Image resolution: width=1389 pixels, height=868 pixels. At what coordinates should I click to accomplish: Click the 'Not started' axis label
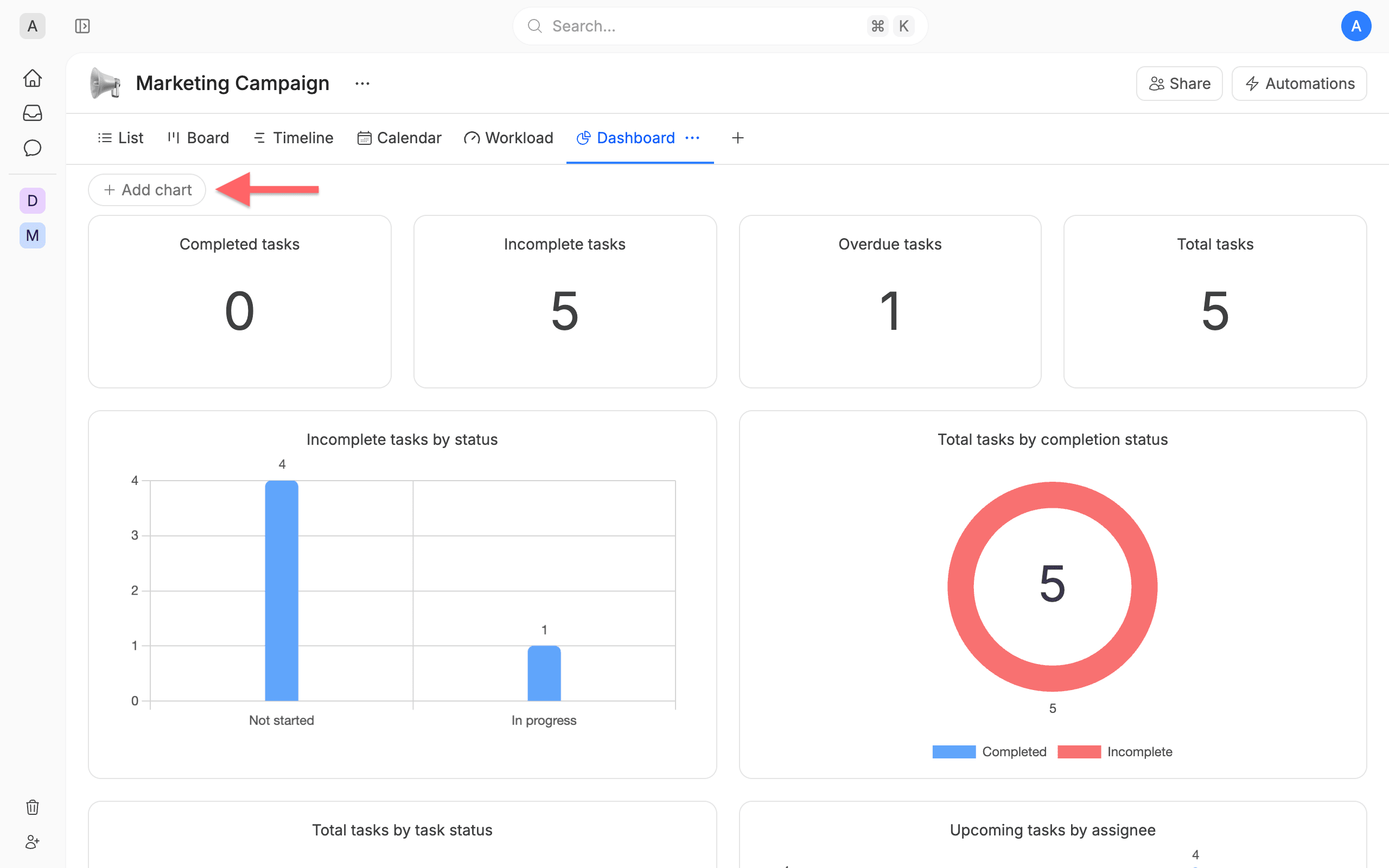pos(281,720)
